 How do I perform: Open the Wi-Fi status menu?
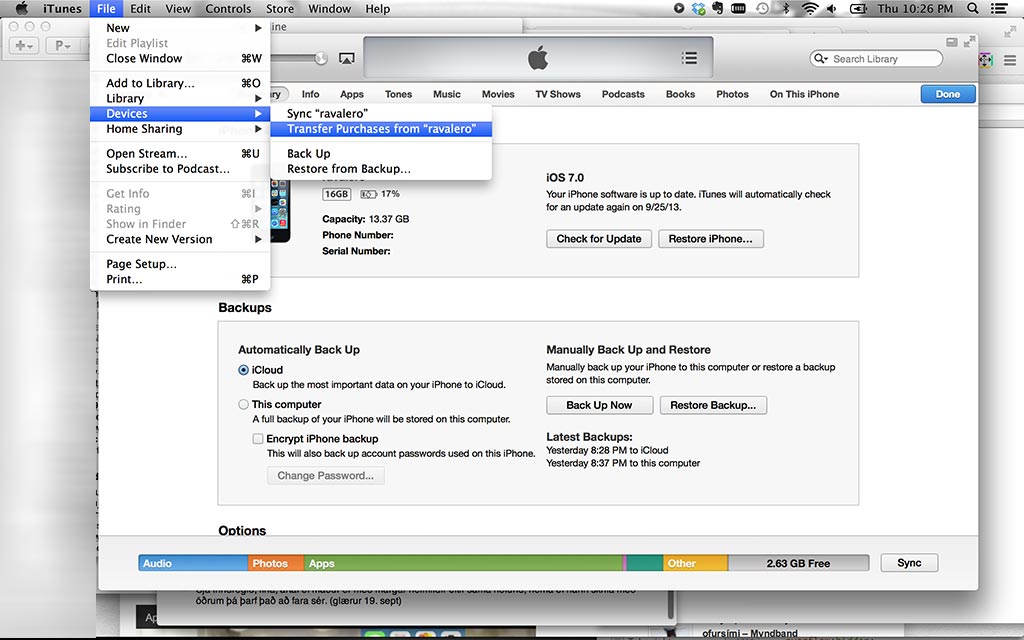pos(808,8)
